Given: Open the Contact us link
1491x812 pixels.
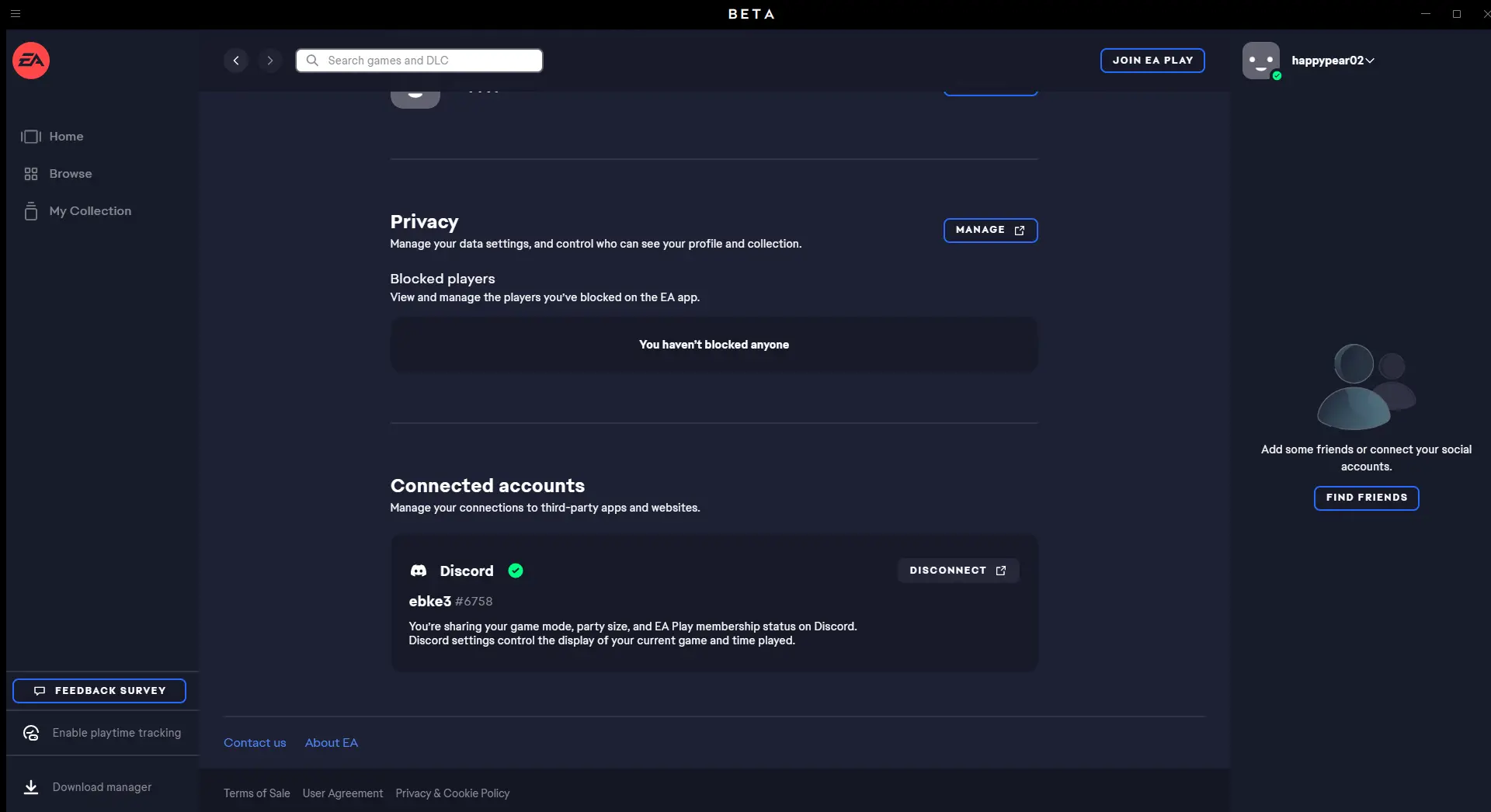Looking at the screenshot, I should click(255, 743).
